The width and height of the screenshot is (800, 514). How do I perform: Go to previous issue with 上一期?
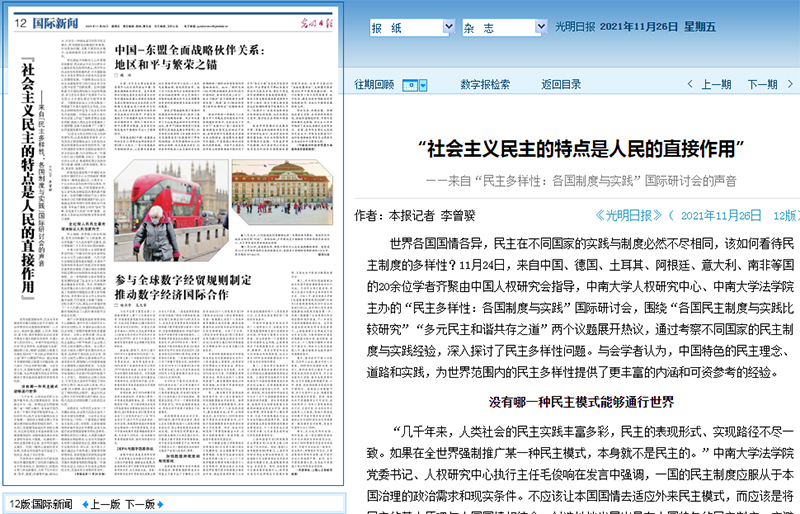[x=715, y=85]
